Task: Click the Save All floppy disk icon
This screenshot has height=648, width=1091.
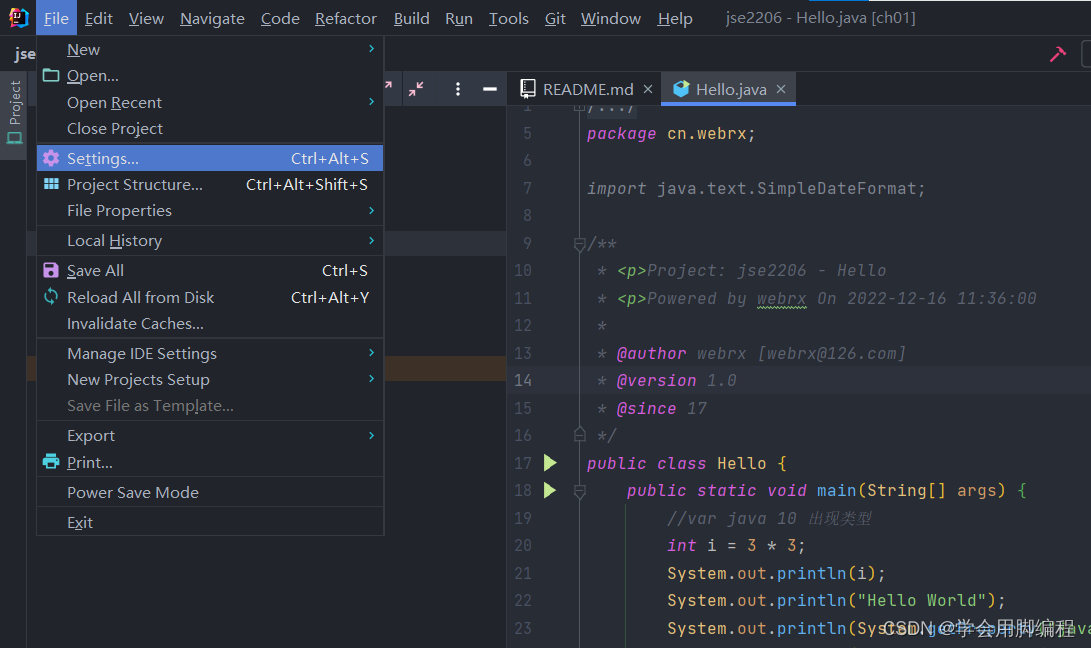Action: click(x=51, y=270)
